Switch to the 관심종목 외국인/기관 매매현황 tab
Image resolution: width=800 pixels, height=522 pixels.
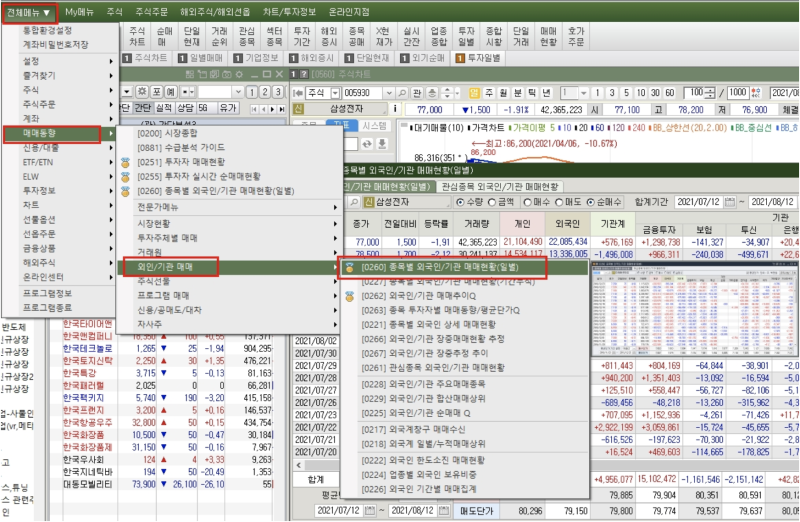tap(498, 186)
